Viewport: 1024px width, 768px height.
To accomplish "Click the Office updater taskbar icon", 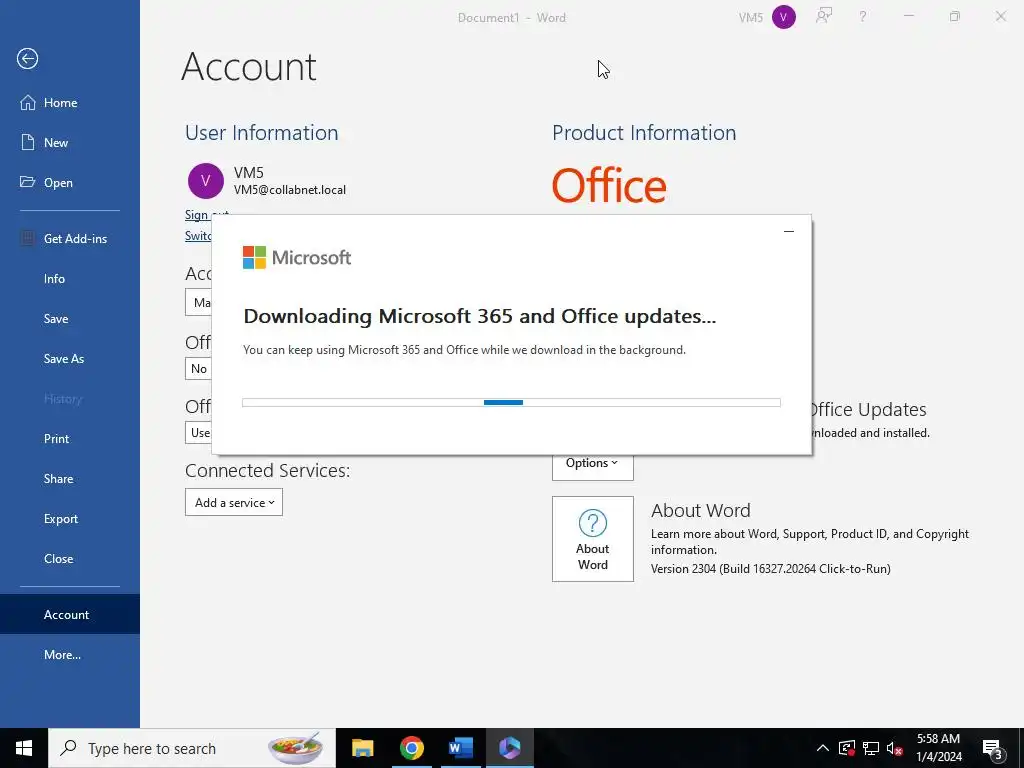I will tap(510, 748).
